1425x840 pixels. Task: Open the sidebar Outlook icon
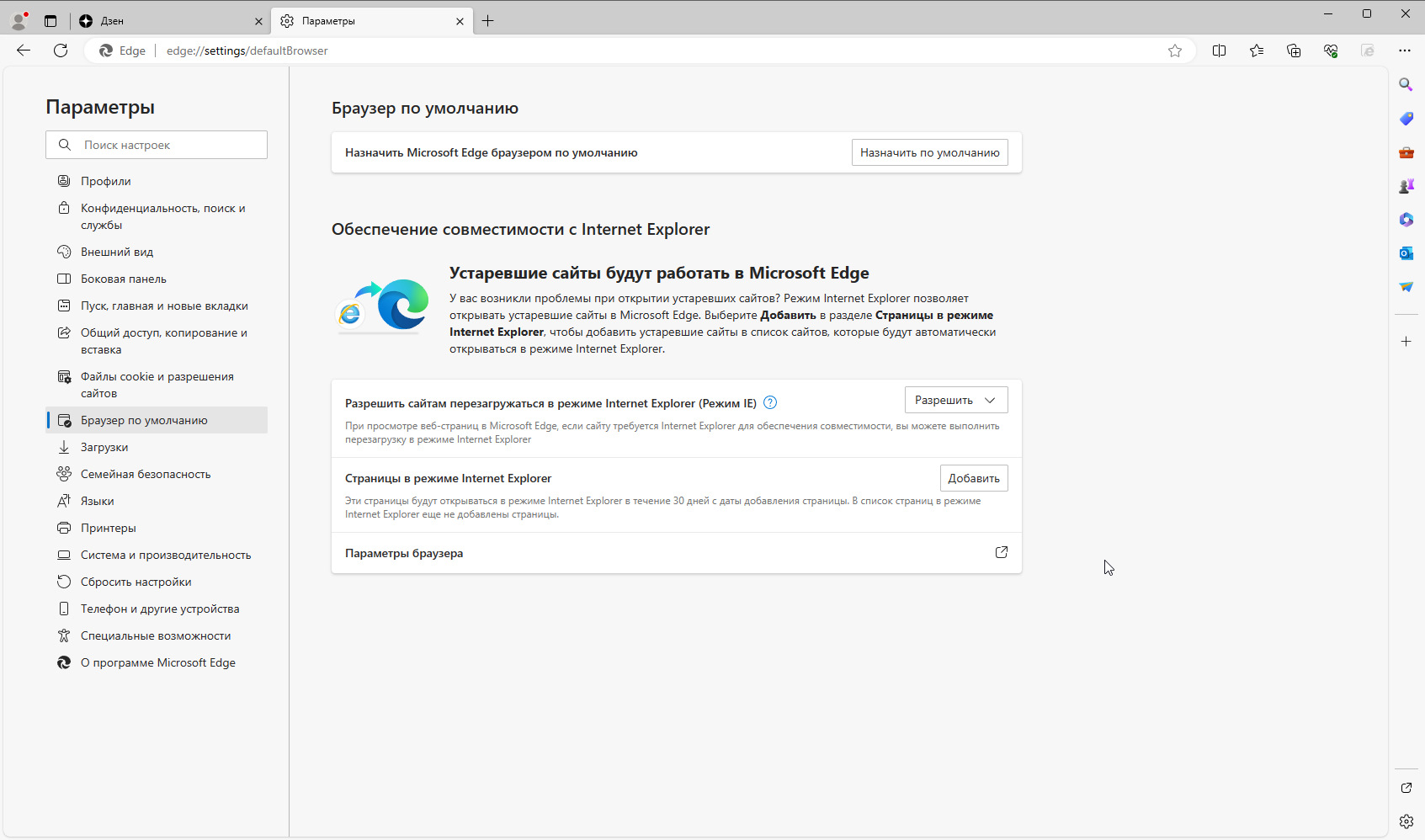click(x=1406, y=253)
